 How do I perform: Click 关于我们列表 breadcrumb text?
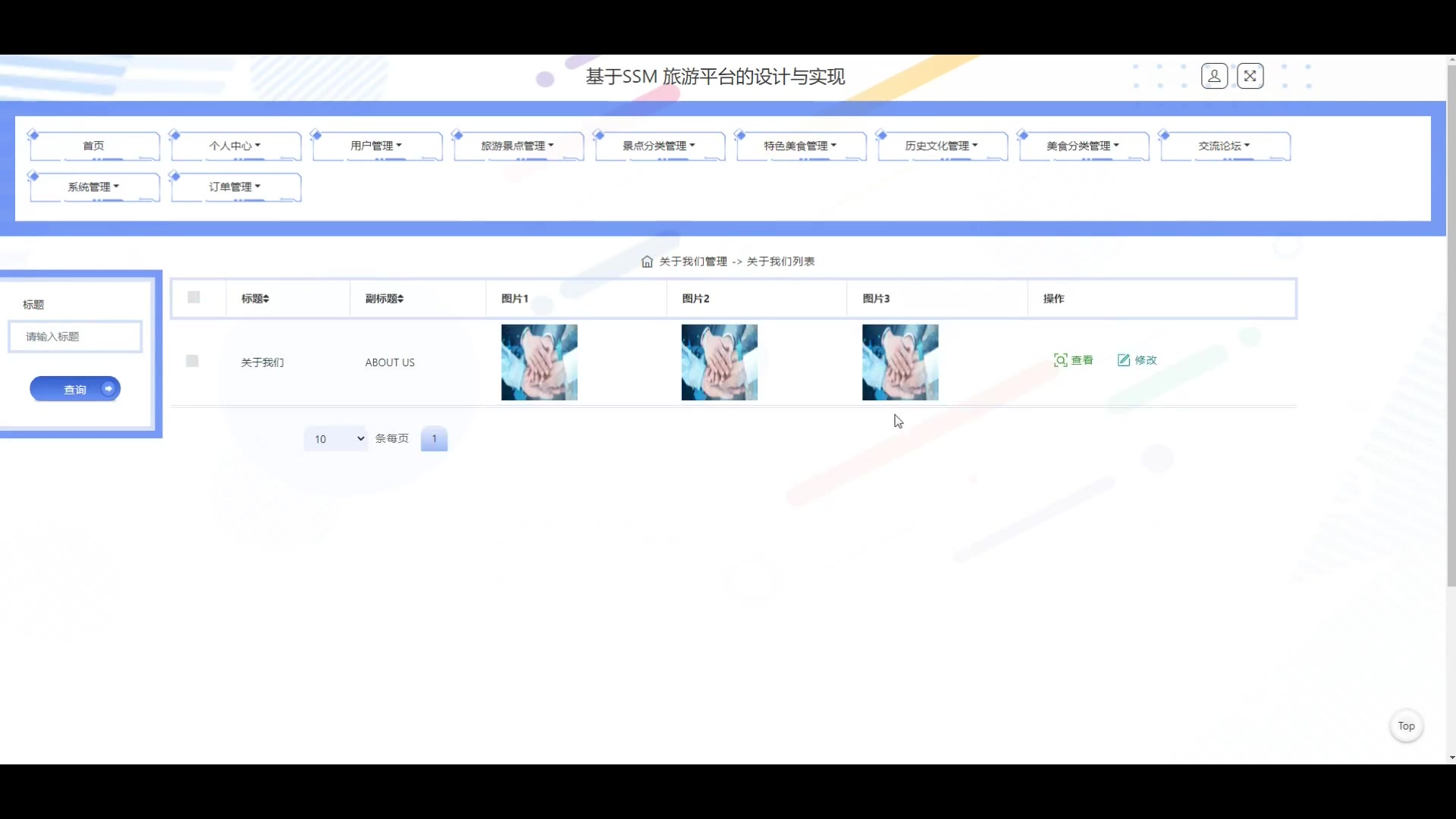pos(781,262)
